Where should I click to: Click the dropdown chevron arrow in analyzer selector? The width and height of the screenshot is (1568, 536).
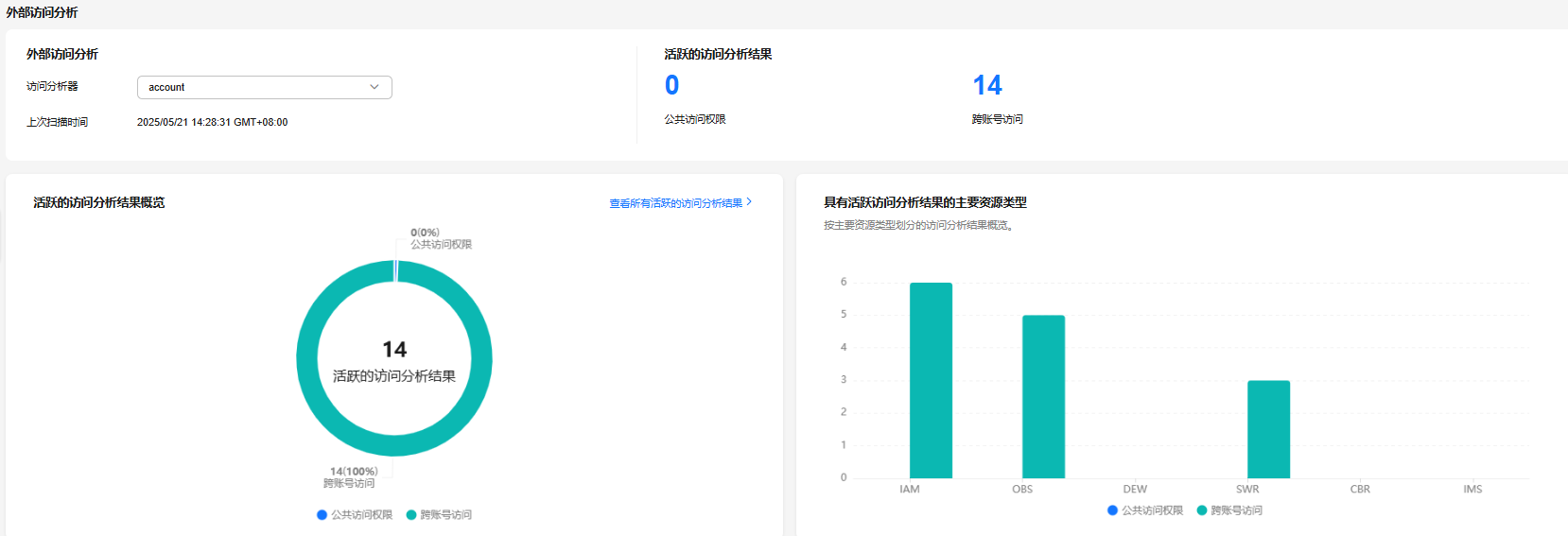[x=375, y=87]
